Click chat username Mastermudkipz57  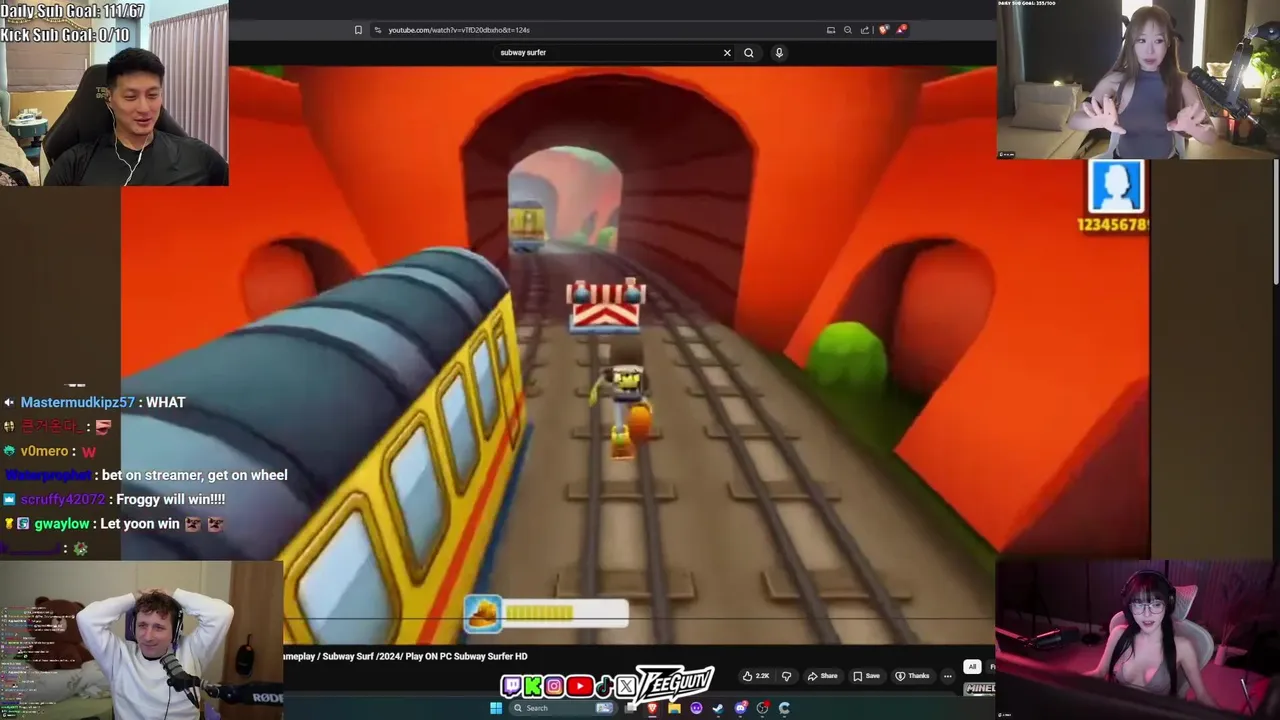(x=77, y=402)
